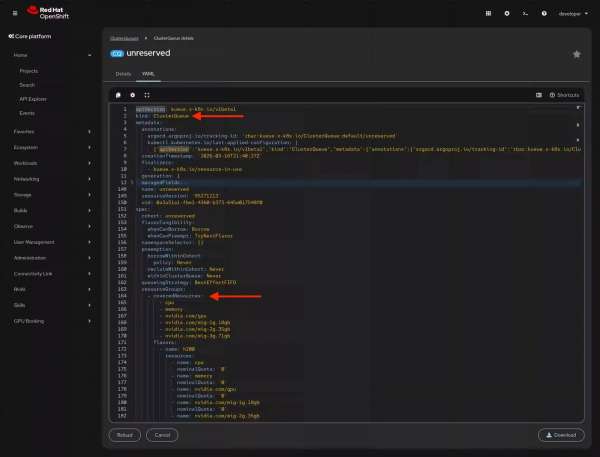Toggle fullscreen YAML editor icon
This screenshot has height=457, width=600.
point(147,95)
